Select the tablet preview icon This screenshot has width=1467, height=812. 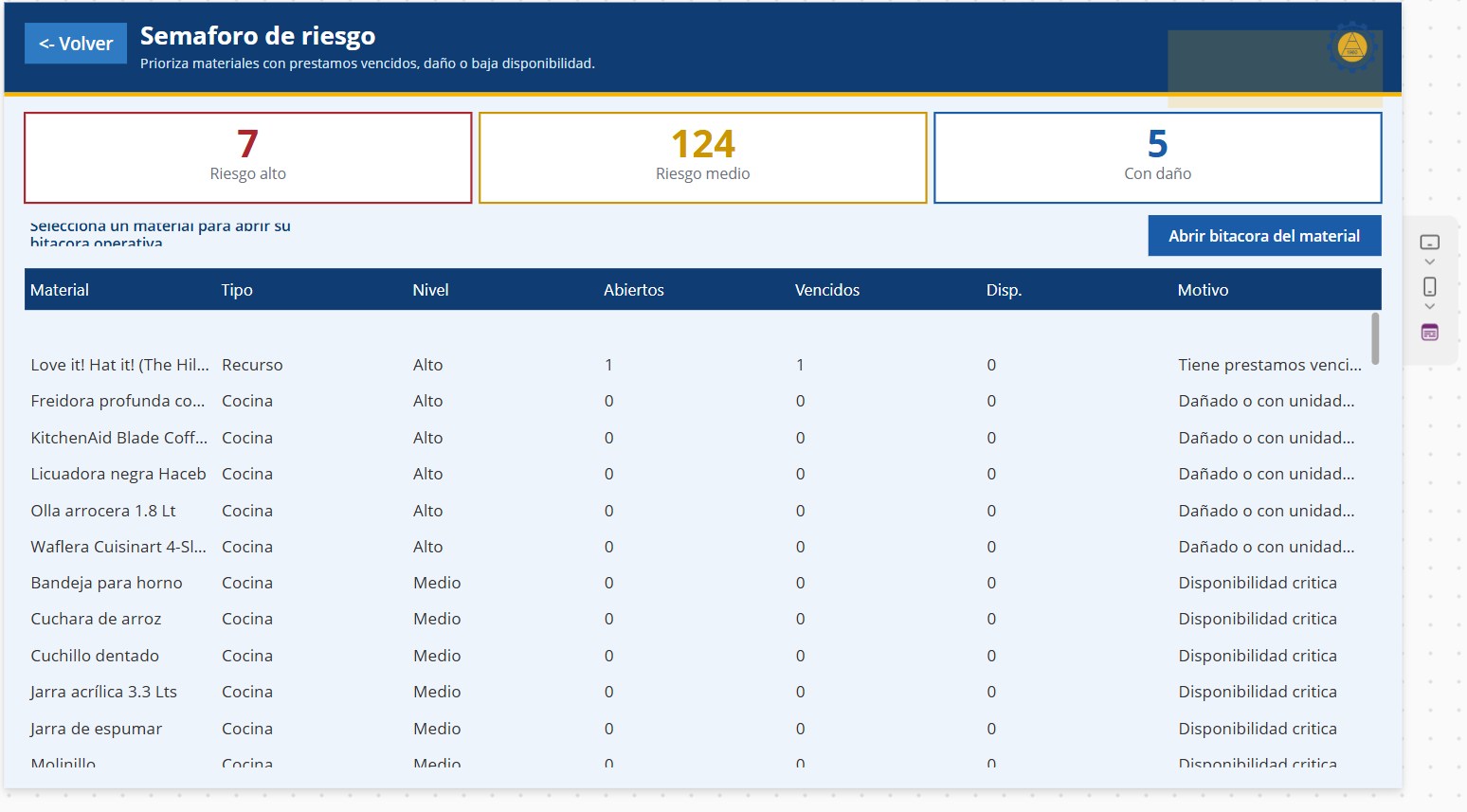point(1430,243)
